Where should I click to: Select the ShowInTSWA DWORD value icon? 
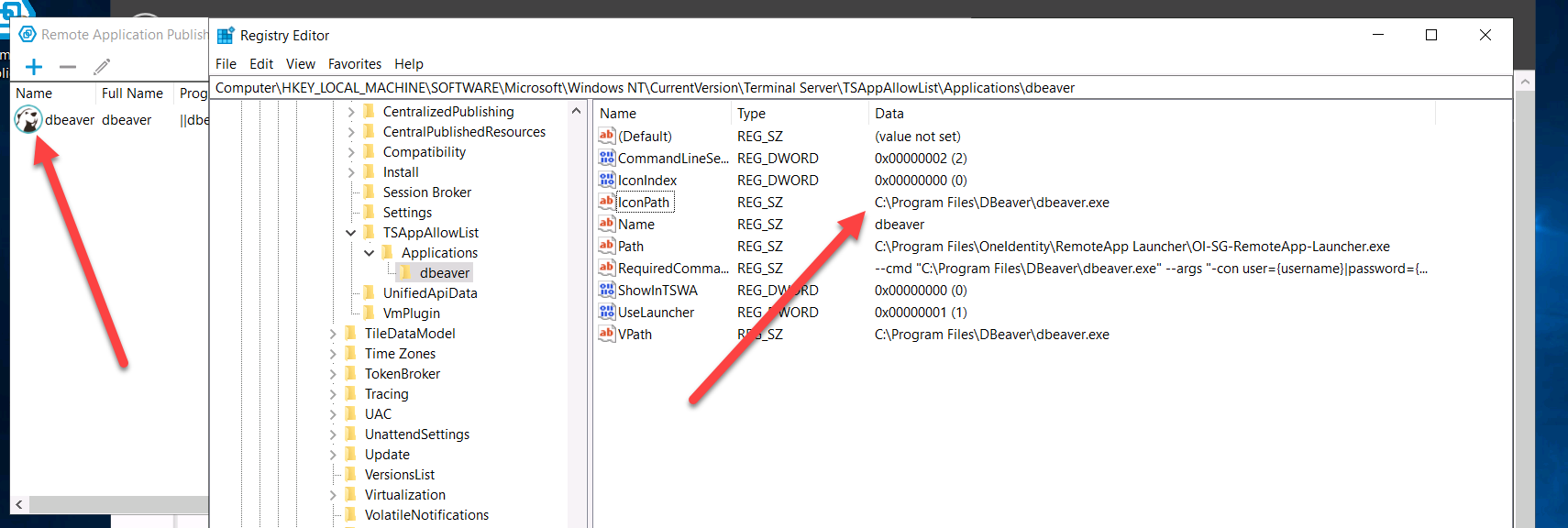[606, 290]
